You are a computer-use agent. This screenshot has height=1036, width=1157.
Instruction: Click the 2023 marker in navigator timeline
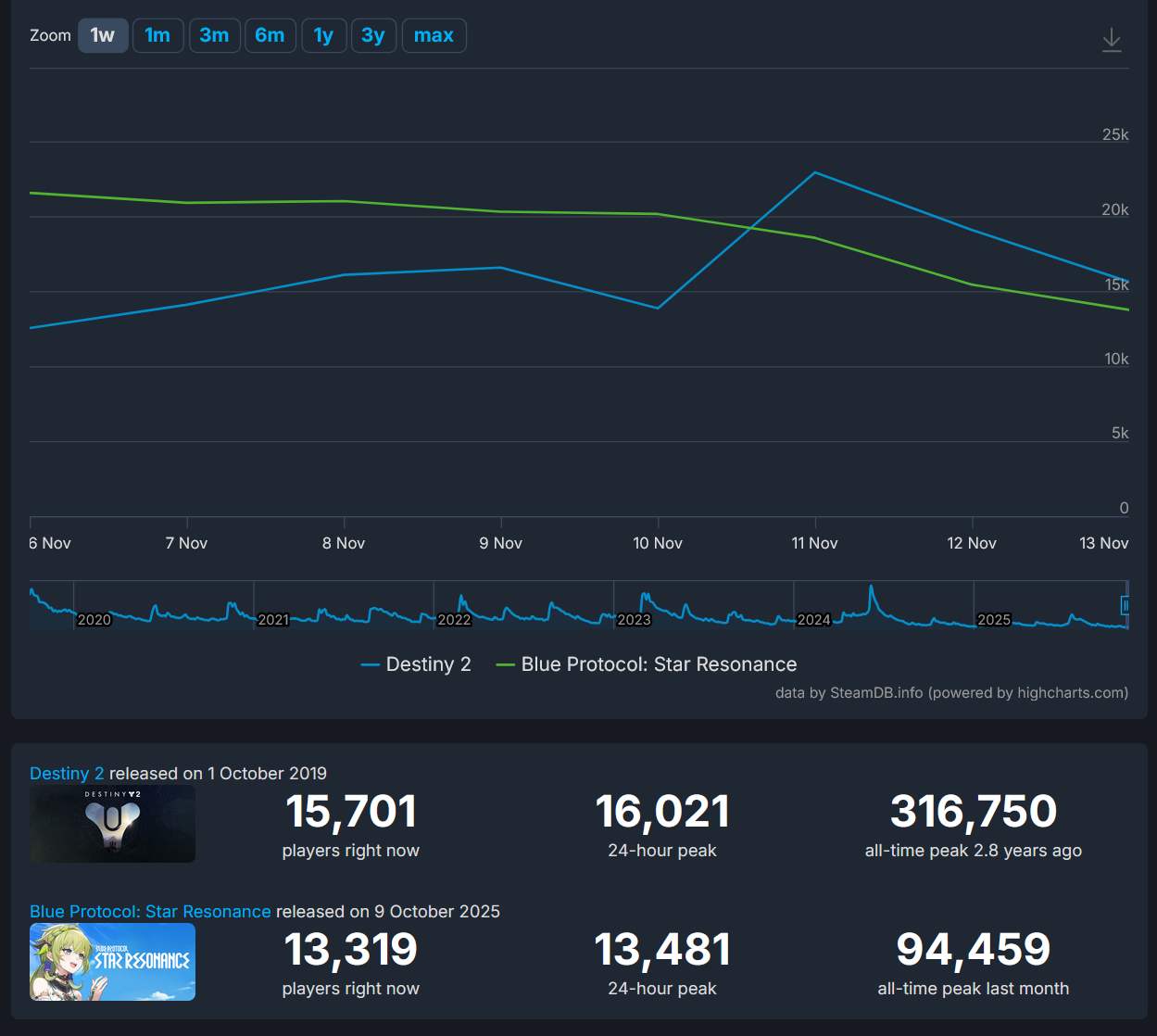(x=635, y=619)
